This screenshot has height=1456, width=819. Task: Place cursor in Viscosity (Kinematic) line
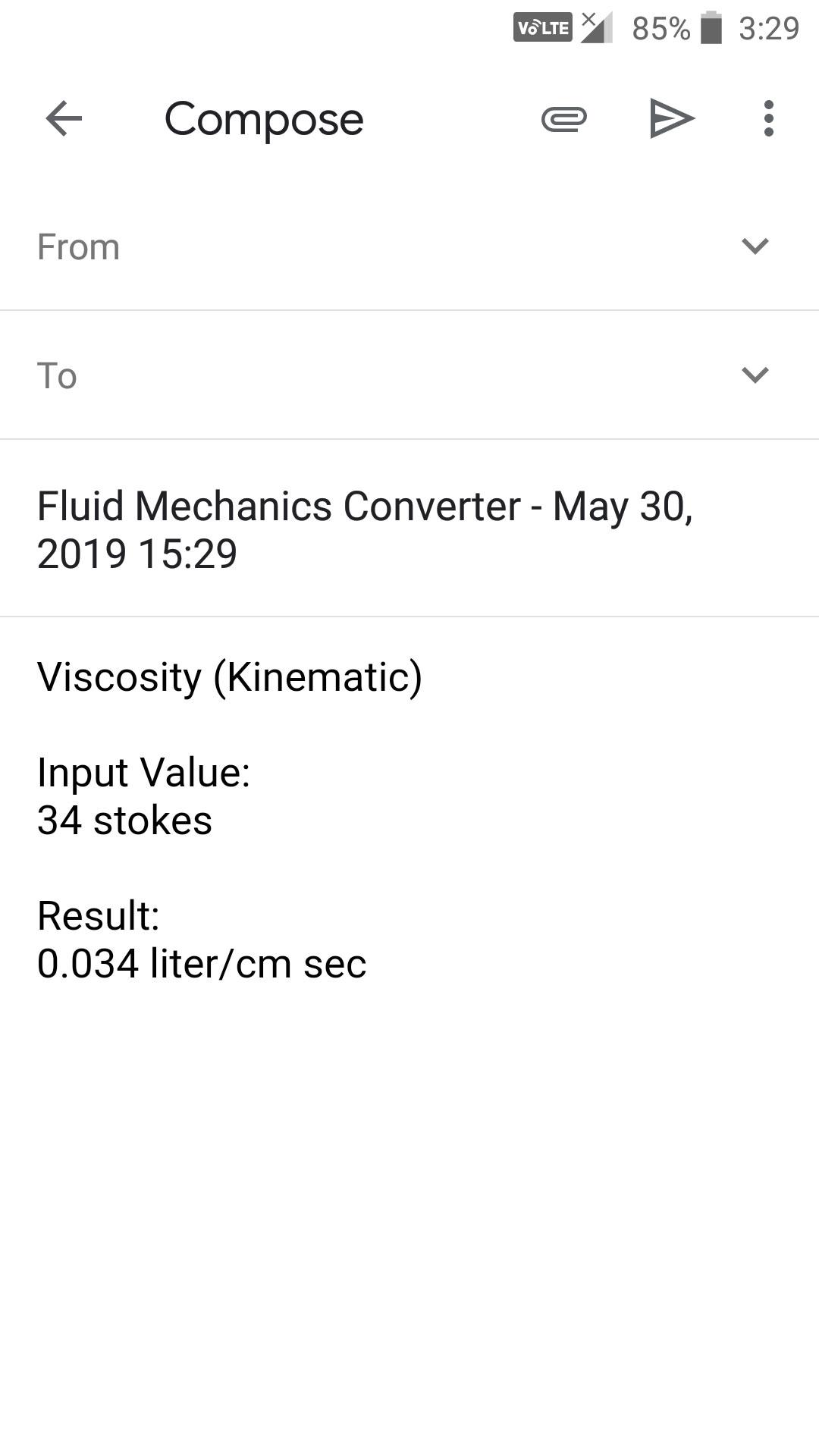[x=230, y=677]
